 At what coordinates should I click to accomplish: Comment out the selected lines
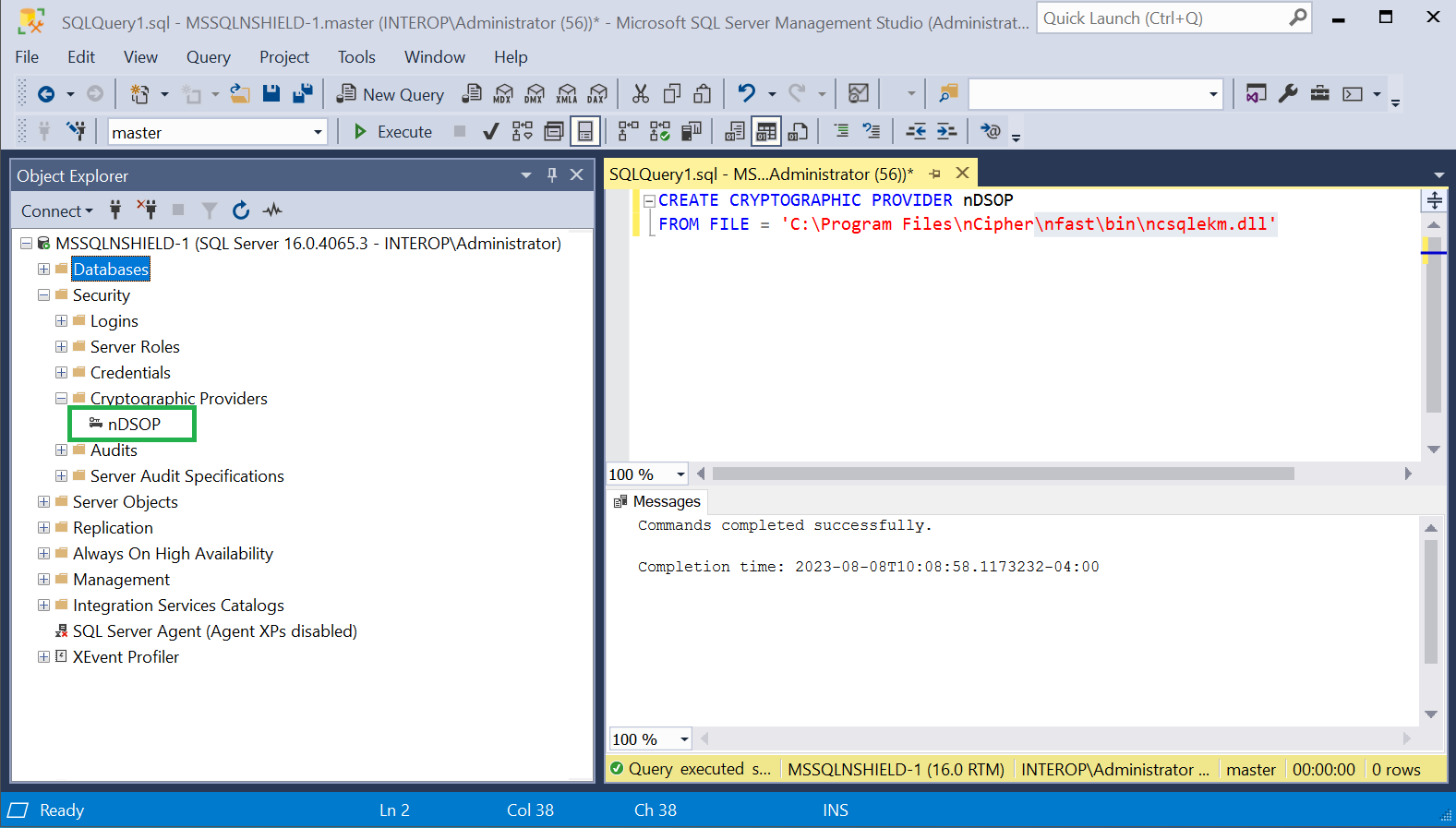[x=841, y=131]
